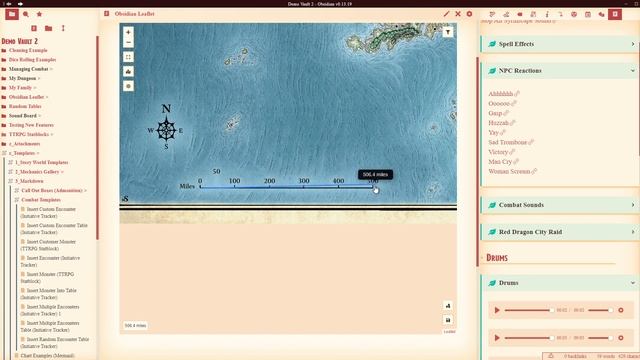This screenshot has height=360, width=640.
Task: Click the save icon at the map's bottom right
Action: click(x=448, y=320)
